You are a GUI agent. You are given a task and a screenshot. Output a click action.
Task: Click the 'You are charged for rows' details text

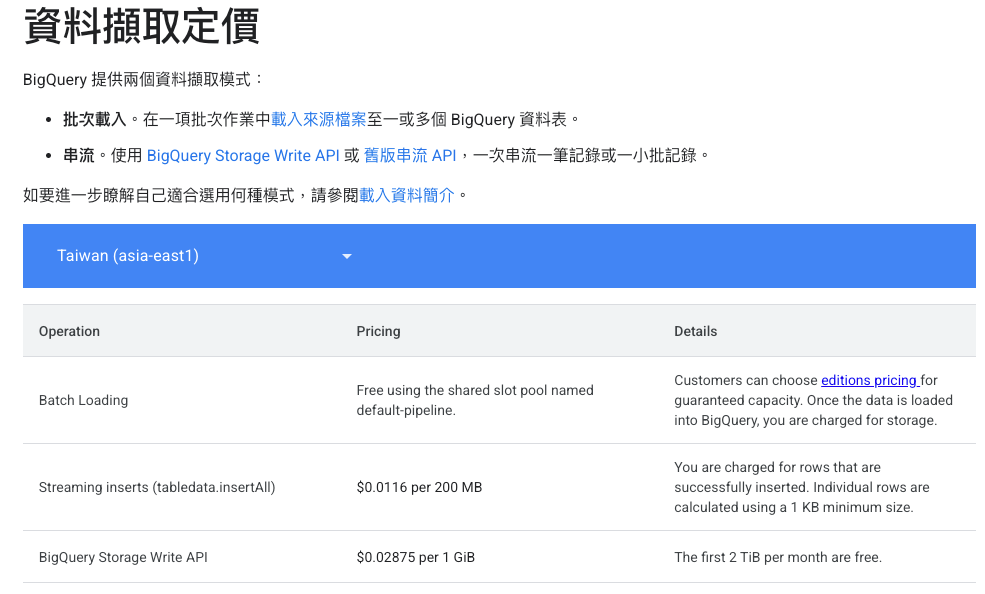coord(802,487)
